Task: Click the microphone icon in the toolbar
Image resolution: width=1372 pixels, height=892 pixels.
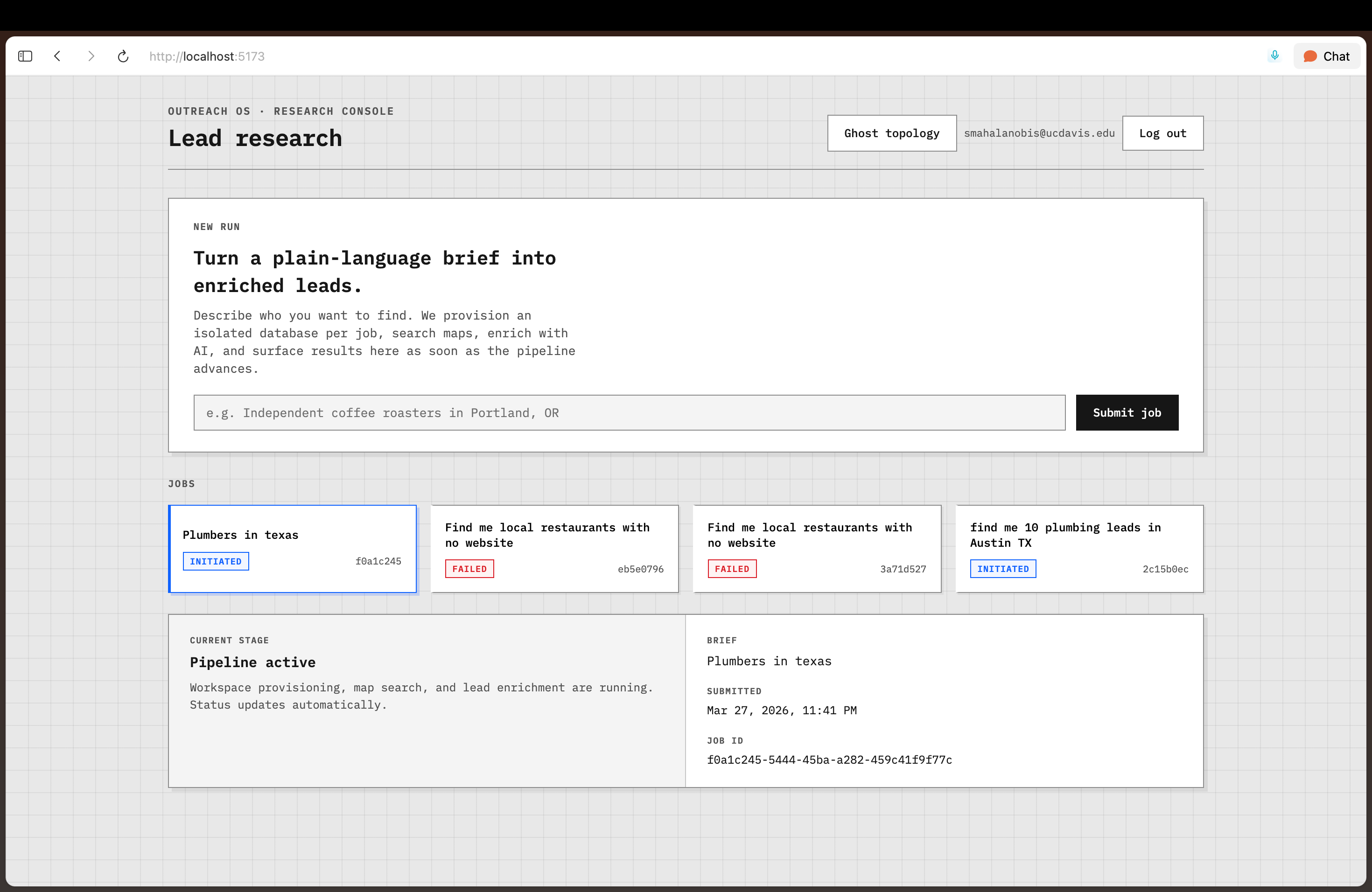Action: [1274, 56]
